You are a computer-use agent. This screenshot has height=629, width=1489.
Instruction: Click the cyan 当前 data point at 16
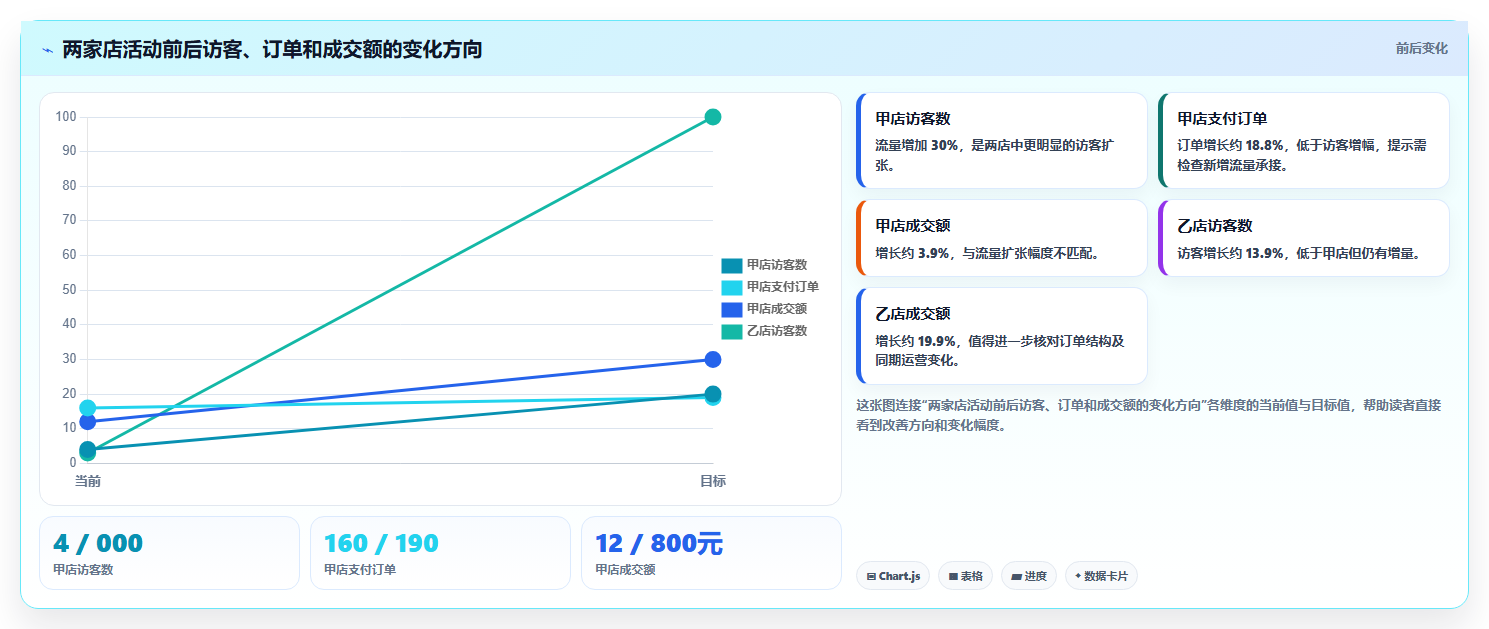point(88,408)
